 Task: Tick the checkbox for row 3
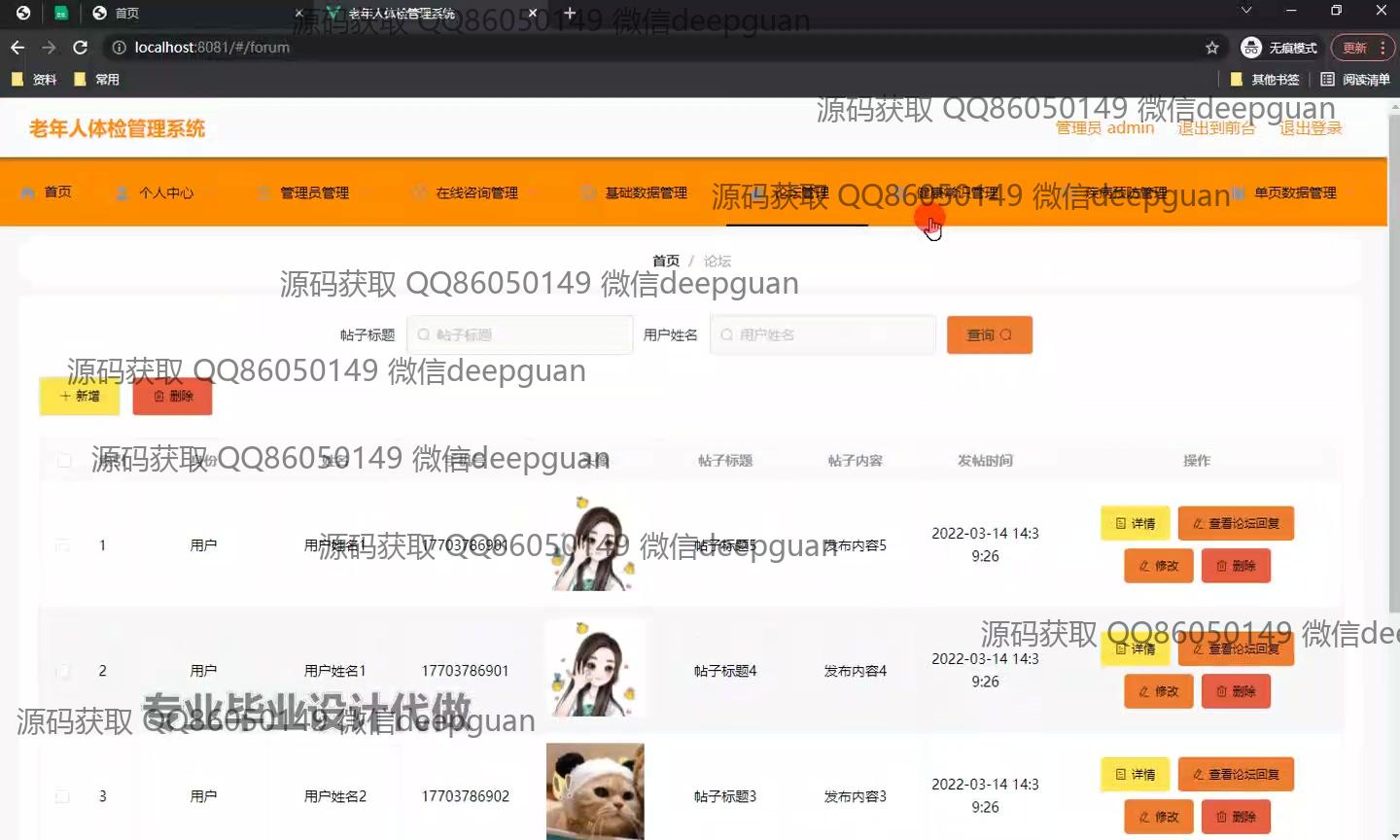[x=63, y=796]
